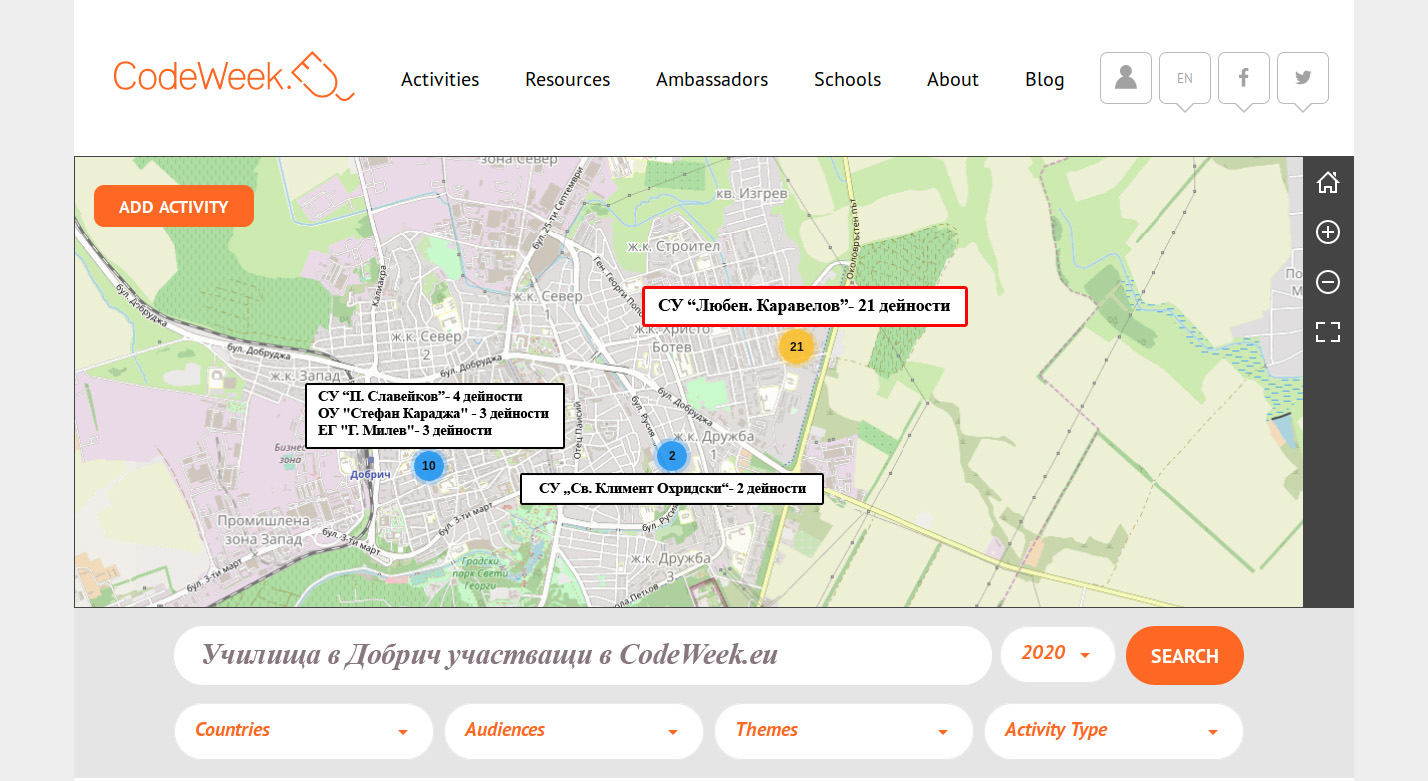Image resolution: width=1428 pixels, height=781 pixels.
Task: Click the map home view icon
Action: point(1327,183)
